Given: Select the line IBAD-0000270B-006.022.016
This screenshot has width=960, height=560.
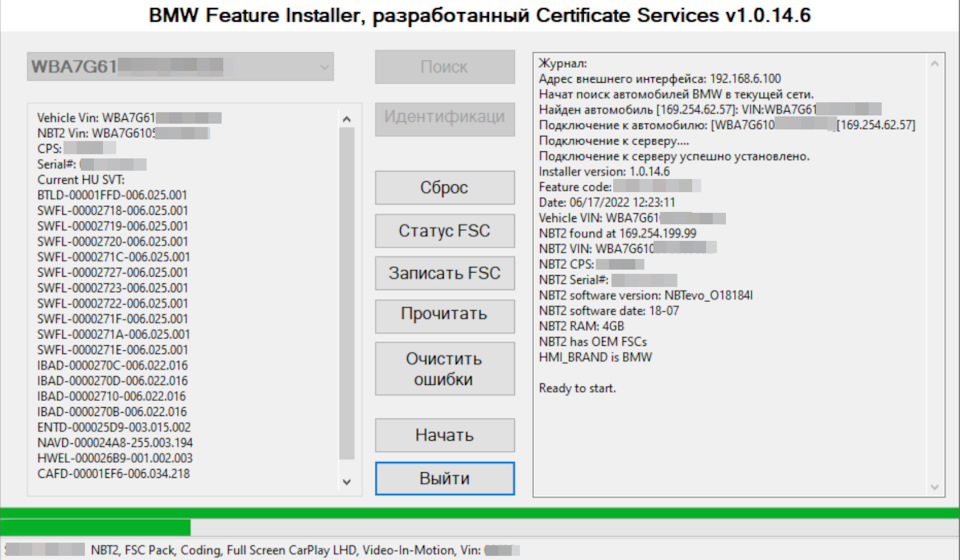Looking at the screenshot, I should pos(112,412).
